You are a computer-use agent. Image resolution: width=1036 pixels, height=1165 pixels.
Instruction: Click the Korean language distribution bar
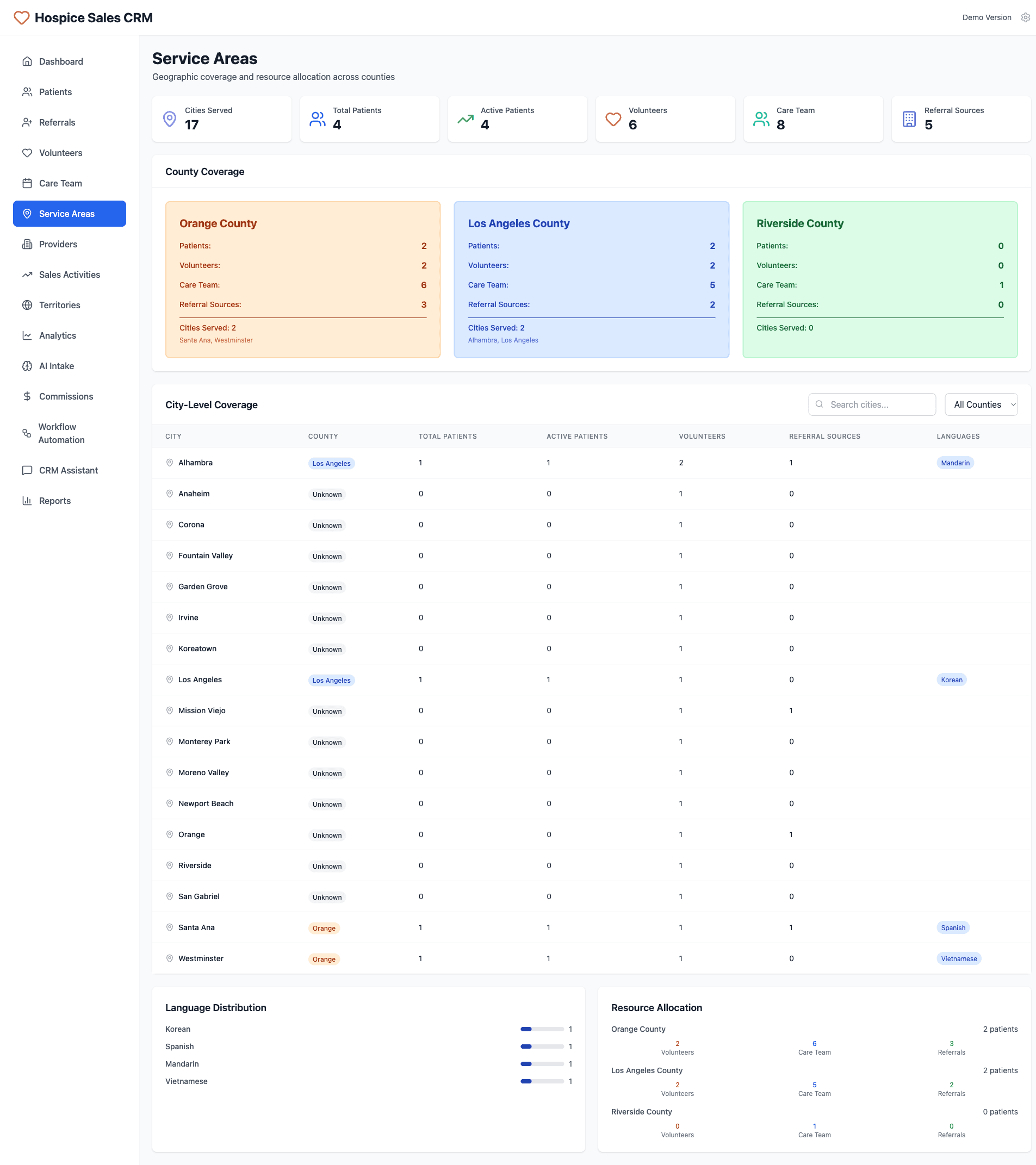pyautogui.click(x=542, y=1029)
